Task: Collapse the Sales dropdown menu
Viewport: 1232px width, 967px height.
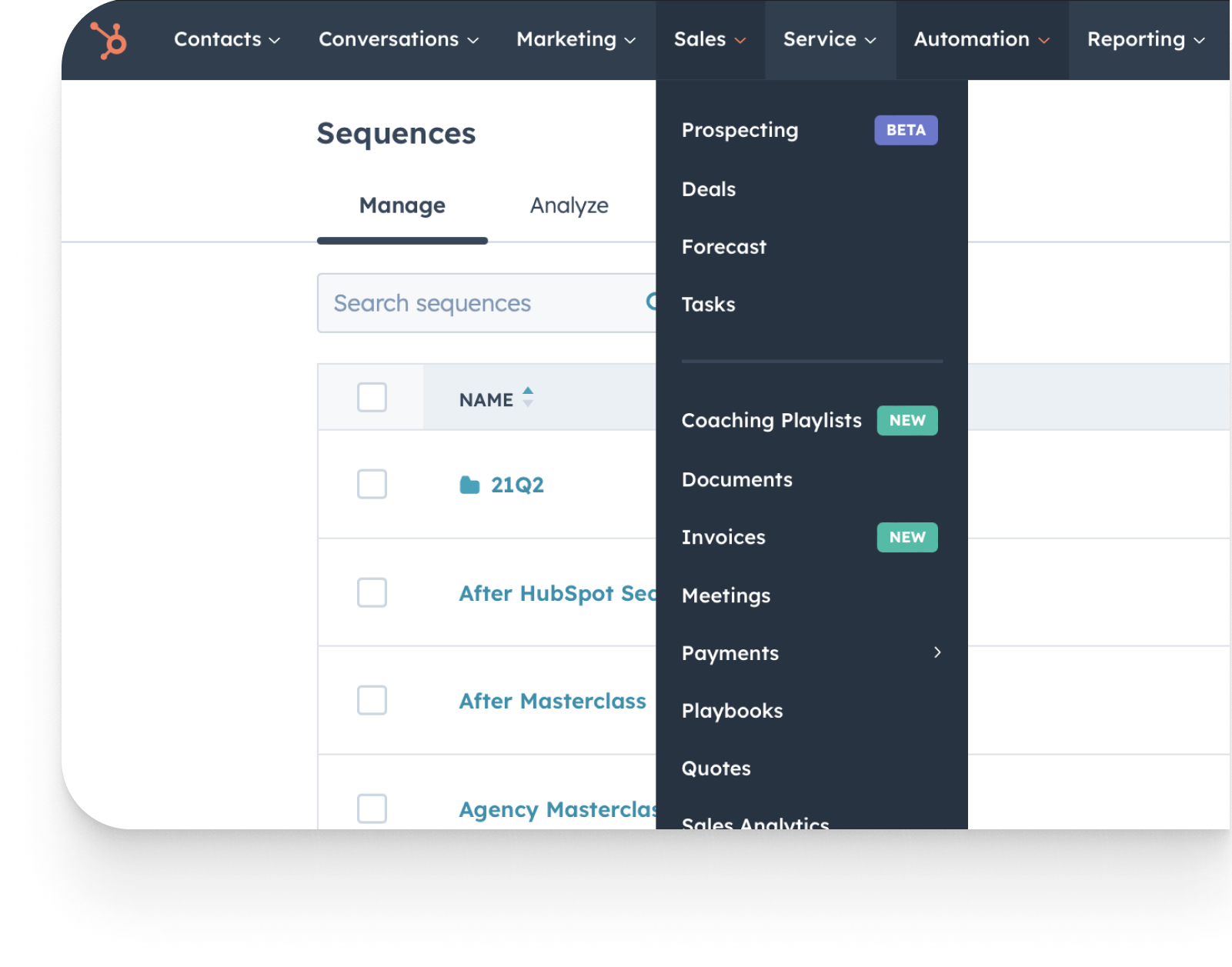Action: 710,39
